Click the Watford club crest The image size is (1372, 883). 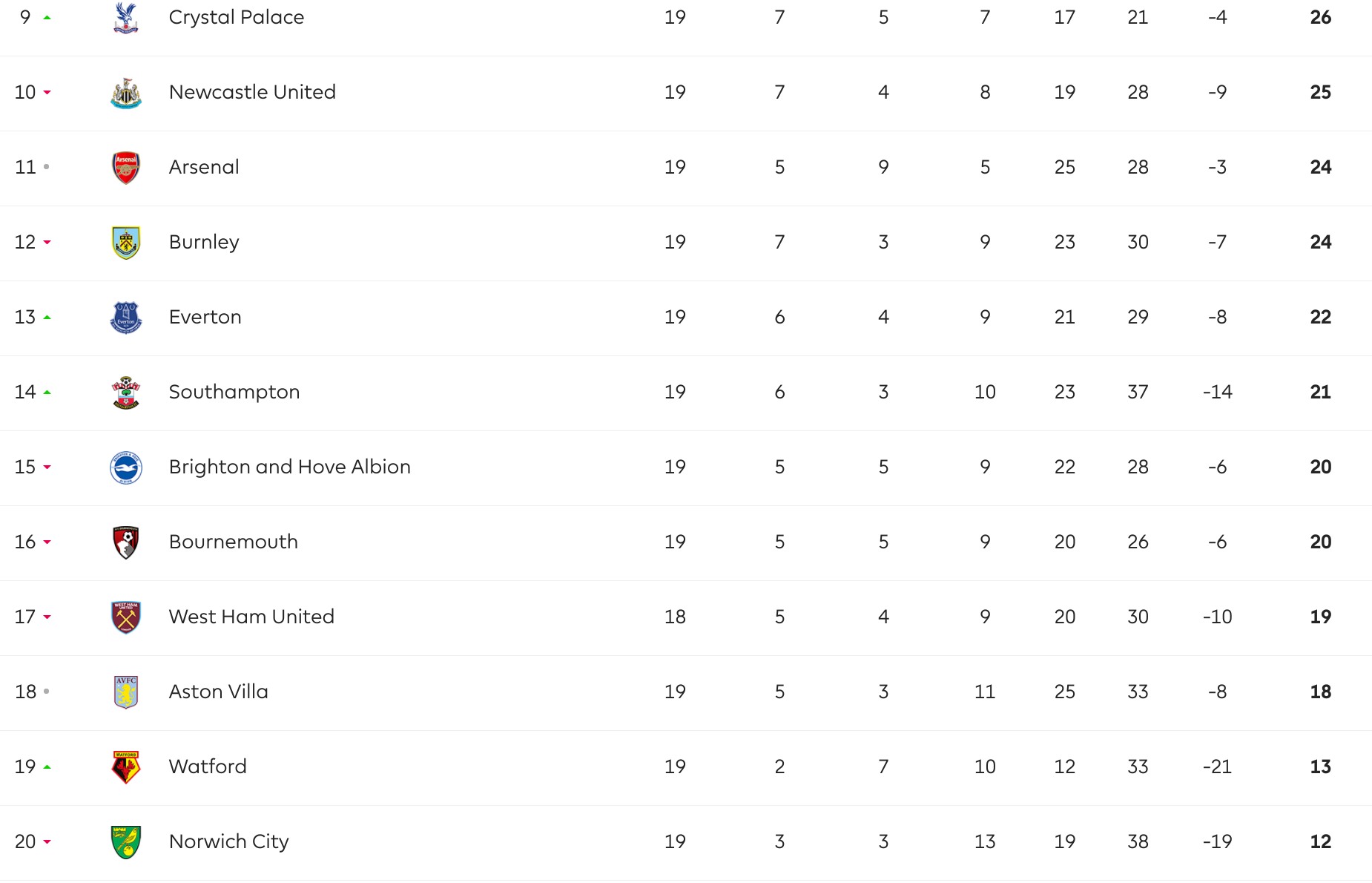click(x=126, y=767)
